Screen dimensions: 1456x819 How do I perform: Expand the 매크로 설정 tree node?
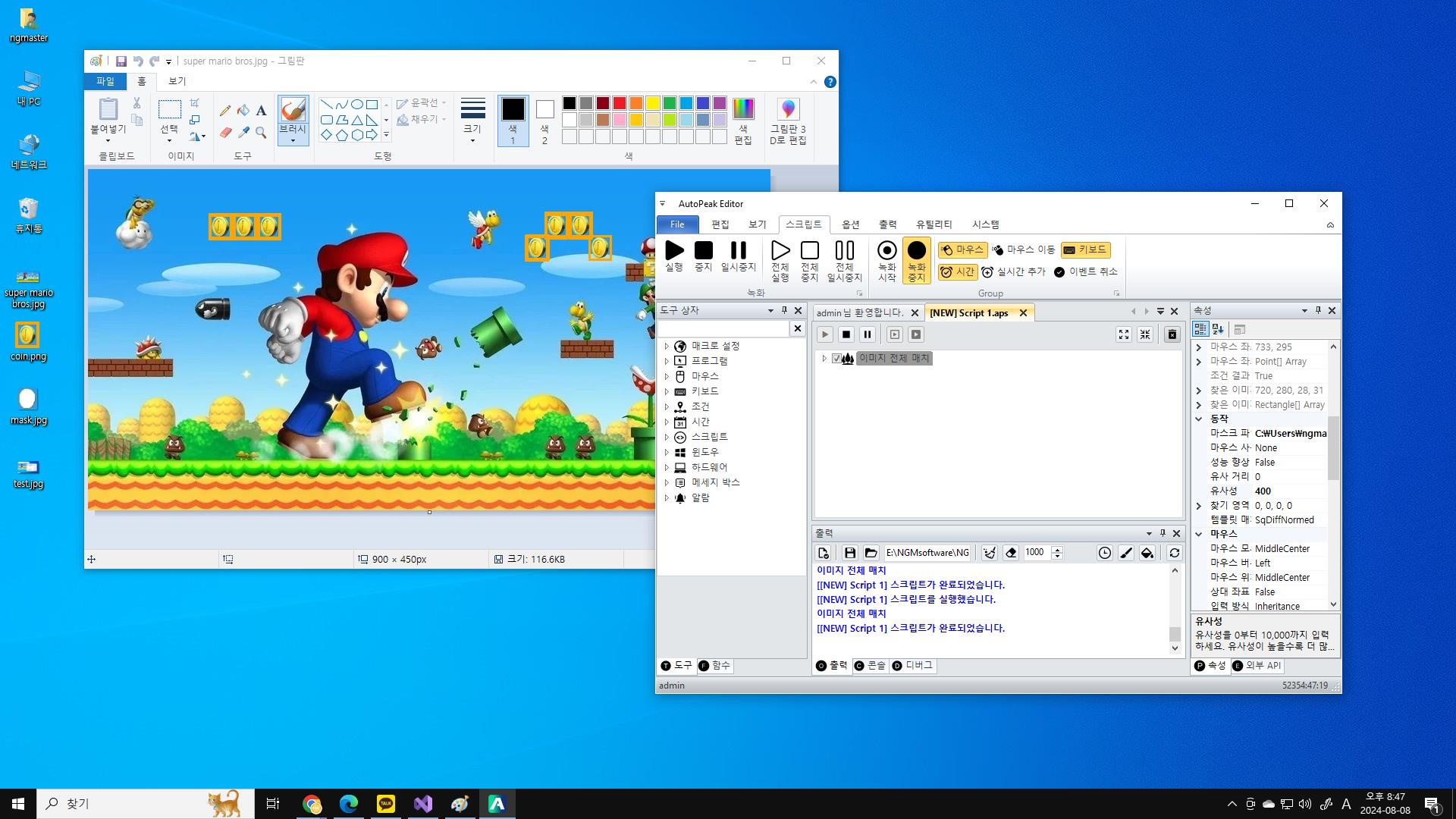[667, 346]
